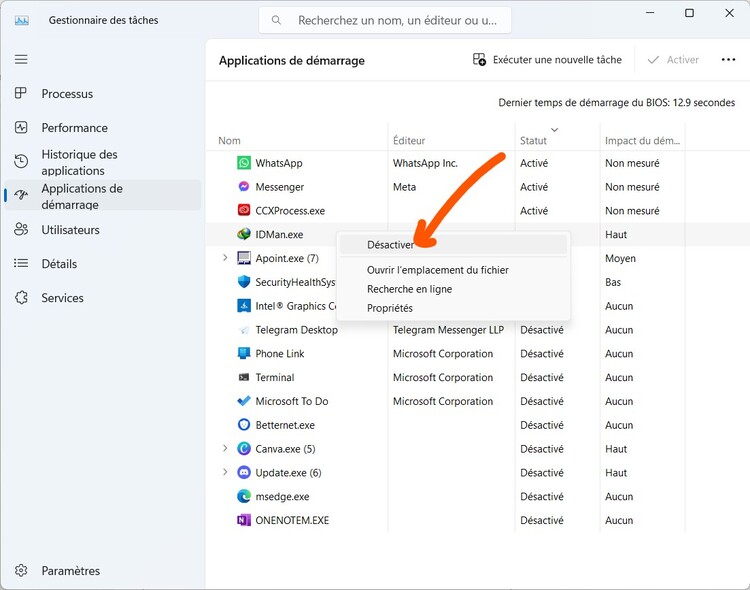Screen dimensions: 750x590
Task: Select Propriétés in context menu
Action: pos(389,308)
